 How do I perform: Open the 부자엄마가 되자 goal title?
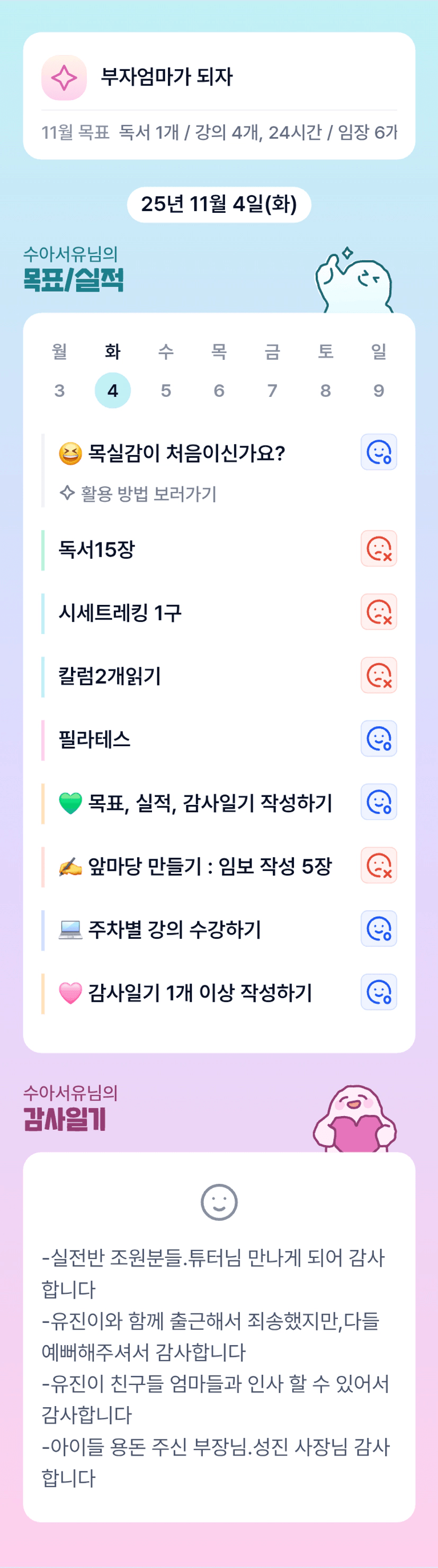(x=166, y=77)
